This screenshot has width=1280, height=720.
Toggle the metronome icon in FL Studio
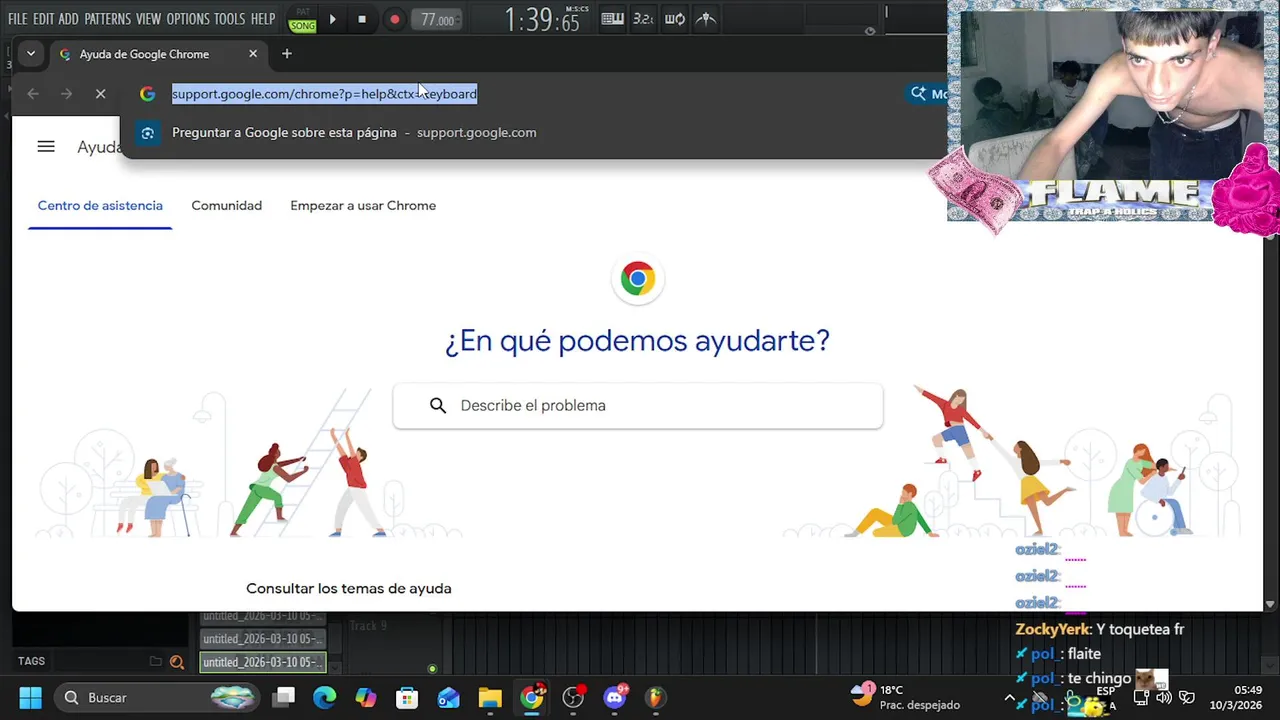click(x=706, y=19)
